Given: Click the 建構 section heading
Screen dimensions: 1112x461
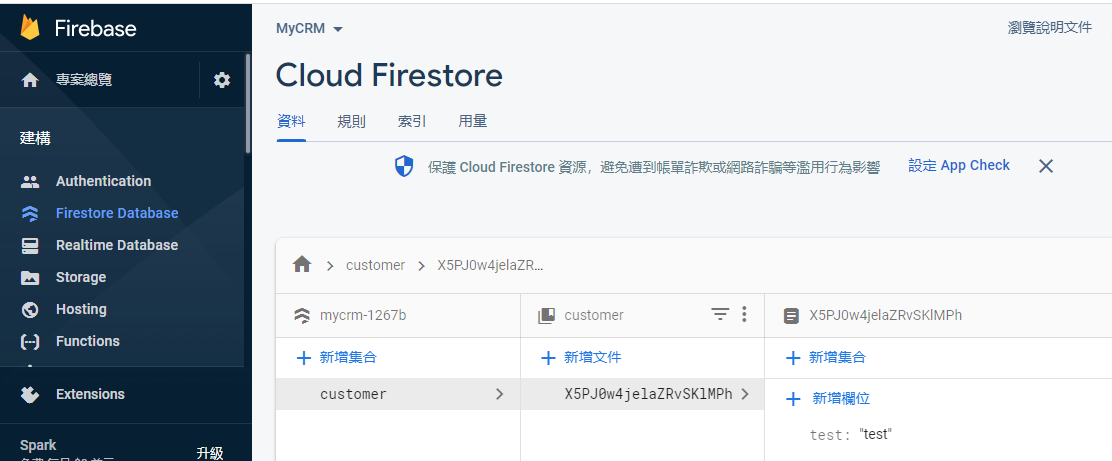Looking at the screenshot, I should [x=35, y=139].
